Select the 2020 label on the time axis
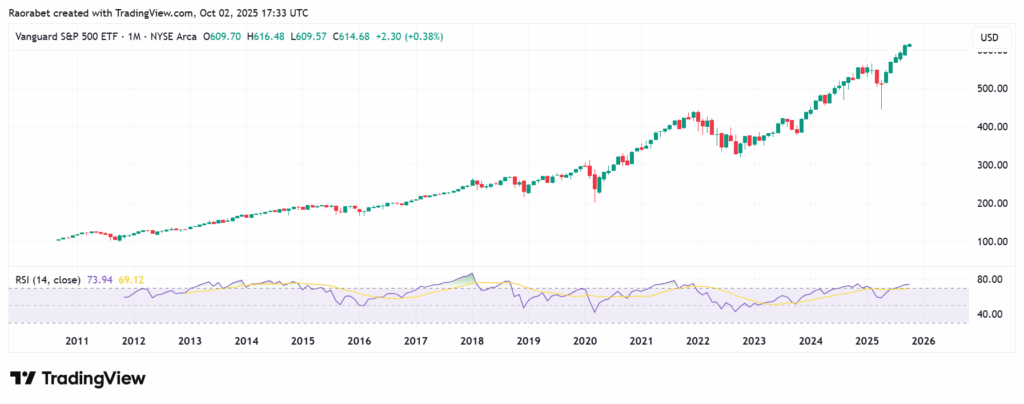The height and width of the screenshot is (404, 1024). [584, 341]
